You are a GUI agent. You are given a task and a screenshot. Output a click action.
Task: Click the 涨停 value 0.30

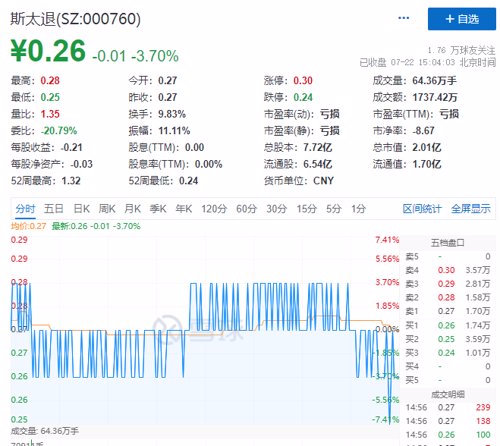(x=303, y=81)
